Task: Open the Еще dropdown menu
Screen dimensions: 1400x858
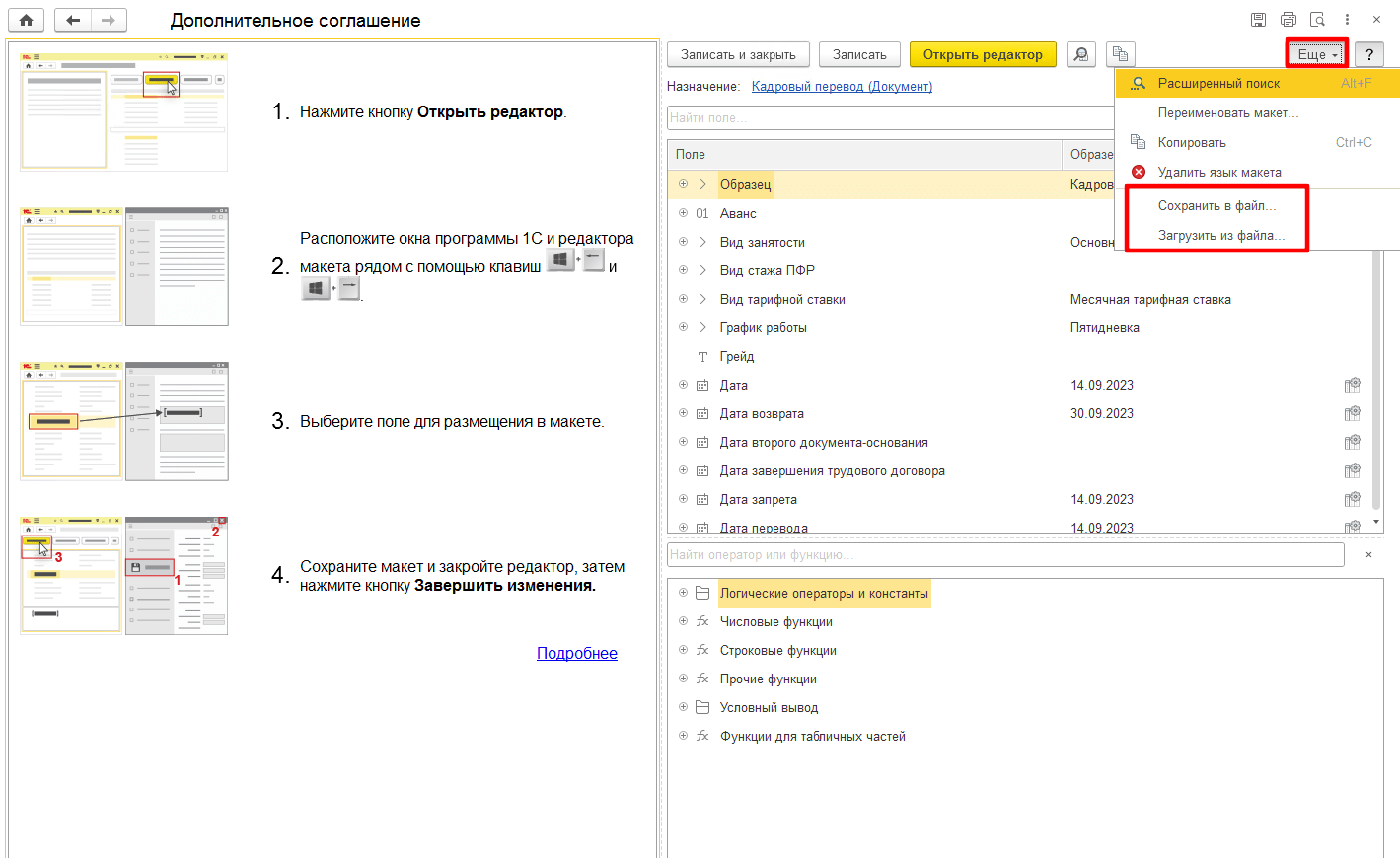Action: click(1317, 54)
